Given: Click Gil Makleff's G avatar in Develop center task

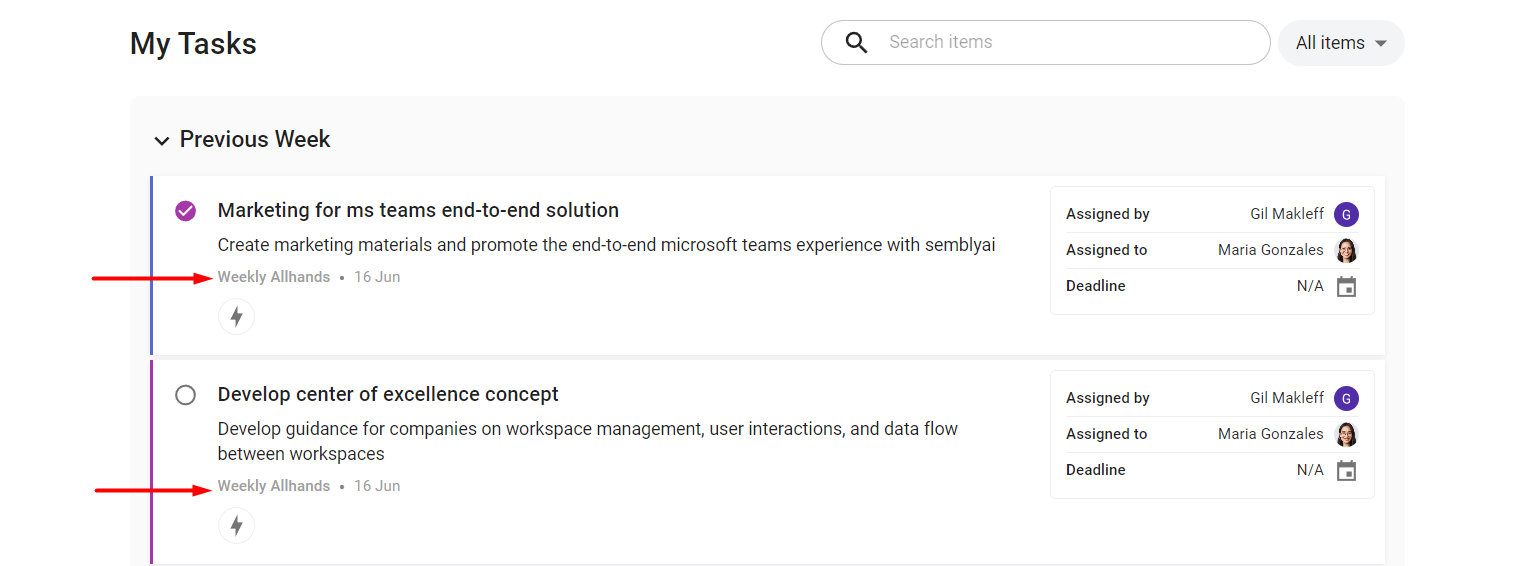Looking at the screenshot, I should [1347, 398].
